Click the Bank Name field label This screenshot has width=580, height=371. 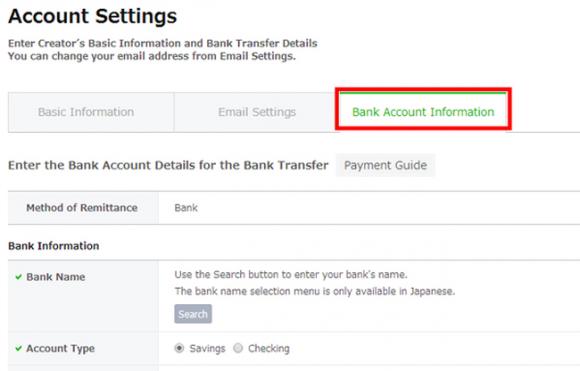[x=55, y=277]
